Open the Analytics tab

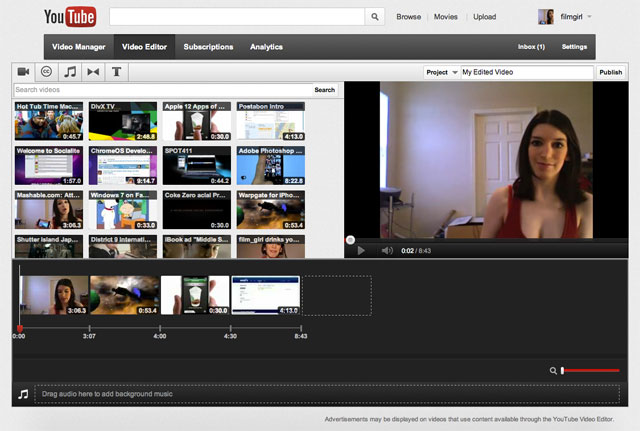266,47
